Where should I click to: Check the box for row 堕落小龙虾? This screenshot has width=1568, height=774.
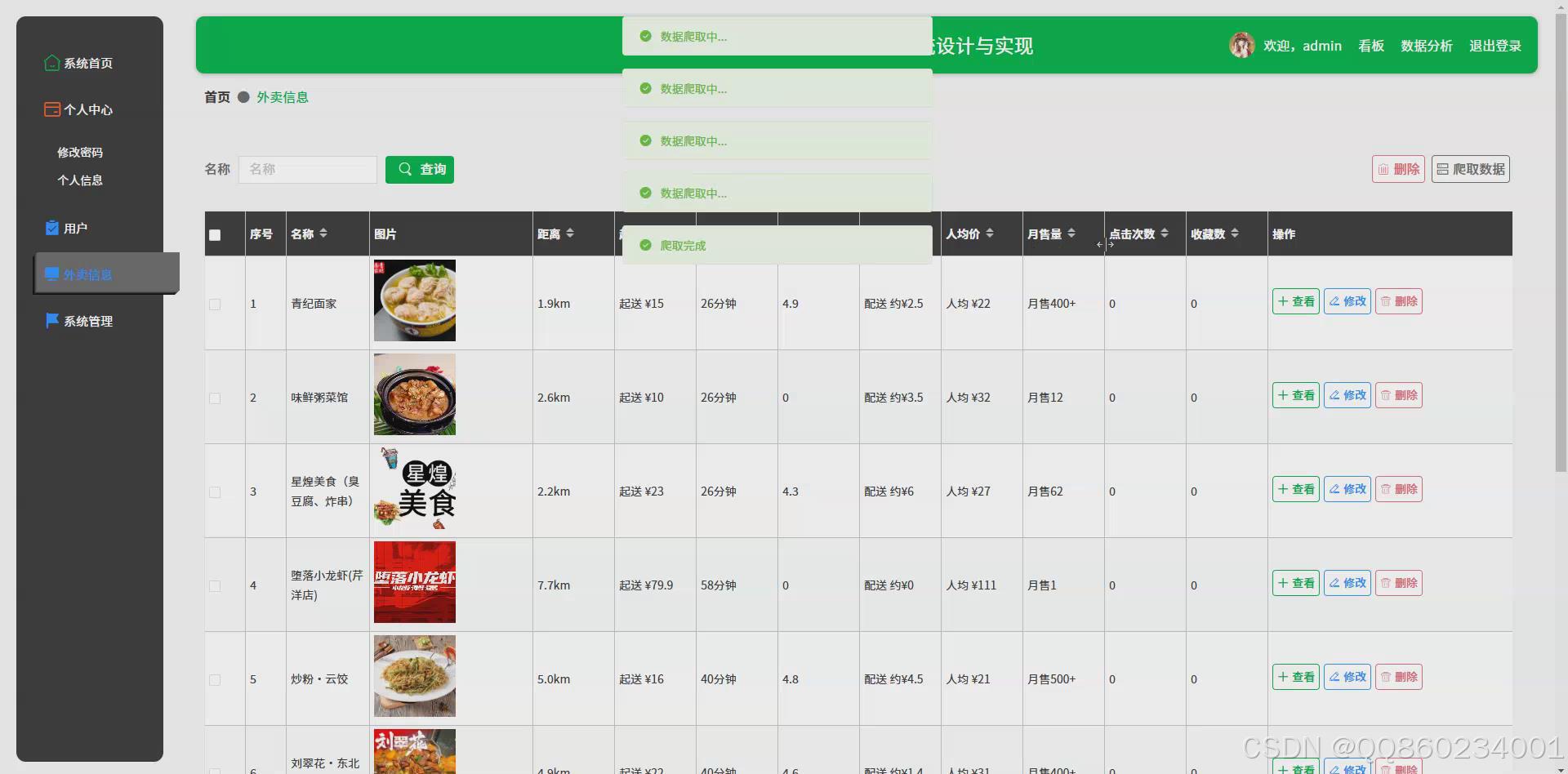click(215, 586)
